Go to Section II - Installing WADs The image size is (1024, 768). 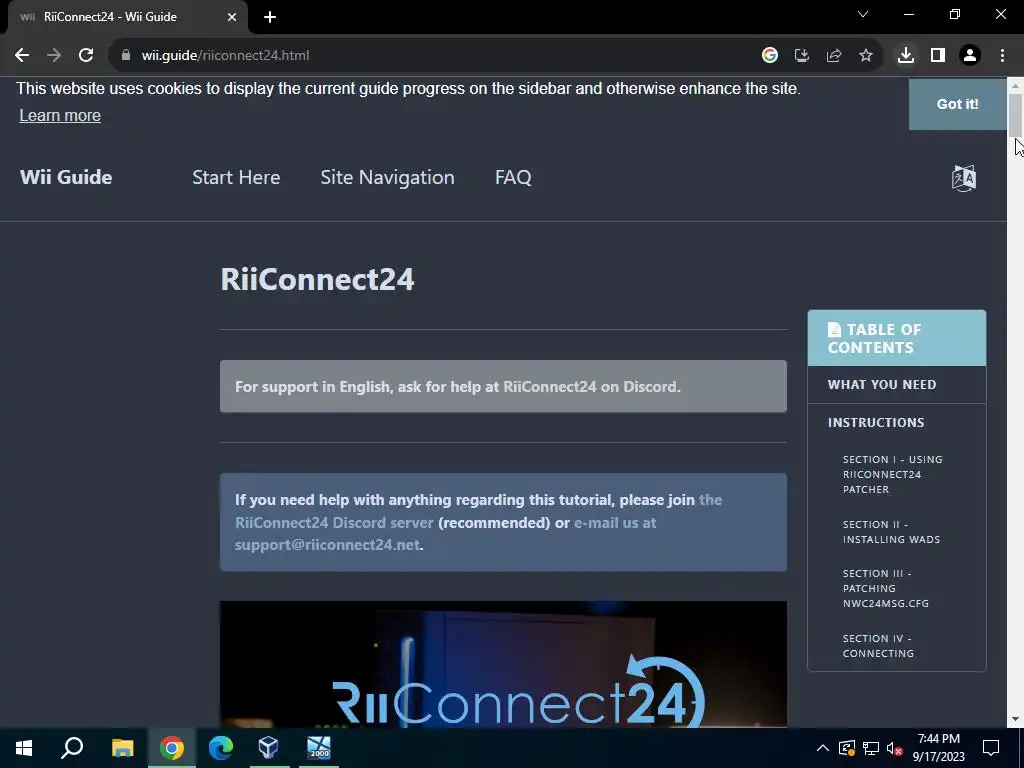click(x=891, y=532)
